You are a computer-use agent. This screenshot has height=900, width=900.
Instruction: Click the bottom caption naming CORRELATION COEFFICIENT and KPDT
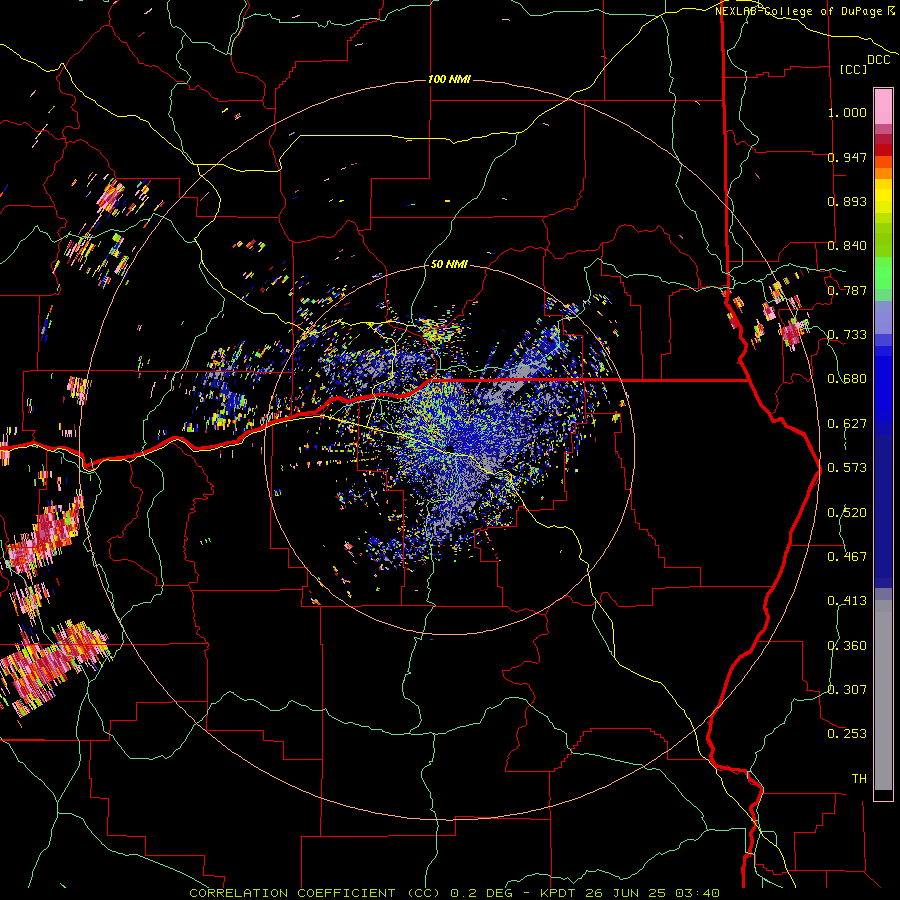pos(454,893)
